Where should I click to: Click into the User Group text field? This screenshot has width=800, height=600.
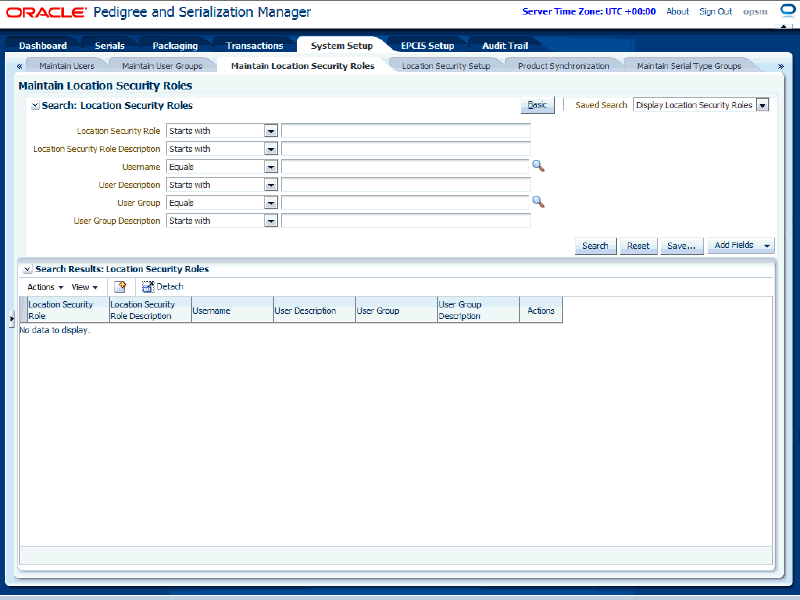click(x=405, y=203)
